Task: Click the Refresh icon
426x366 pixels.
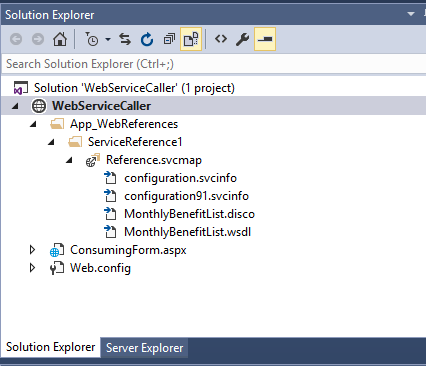Action: (x=147, y=39)
